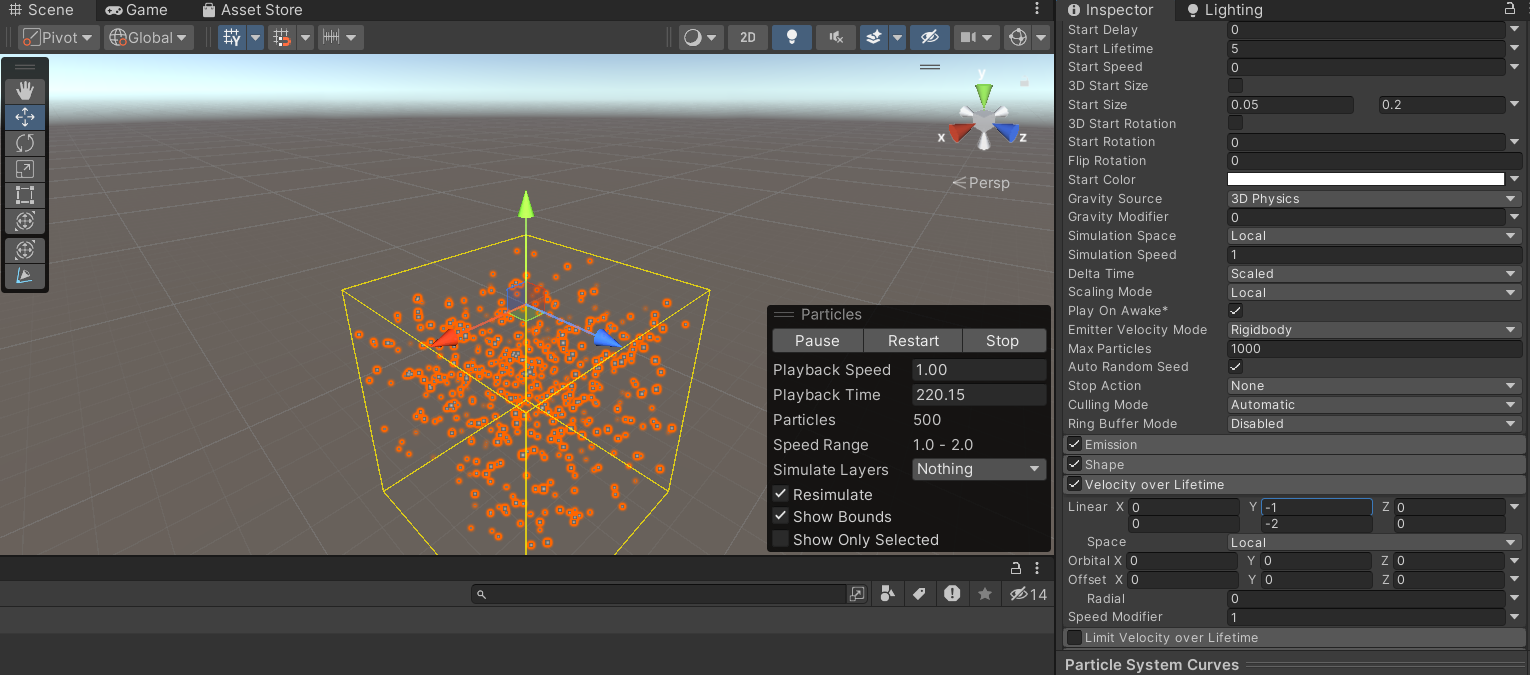1530x675 pixels.
Task: Click the Search by Label tag icon
Action: tap(919, 594)
